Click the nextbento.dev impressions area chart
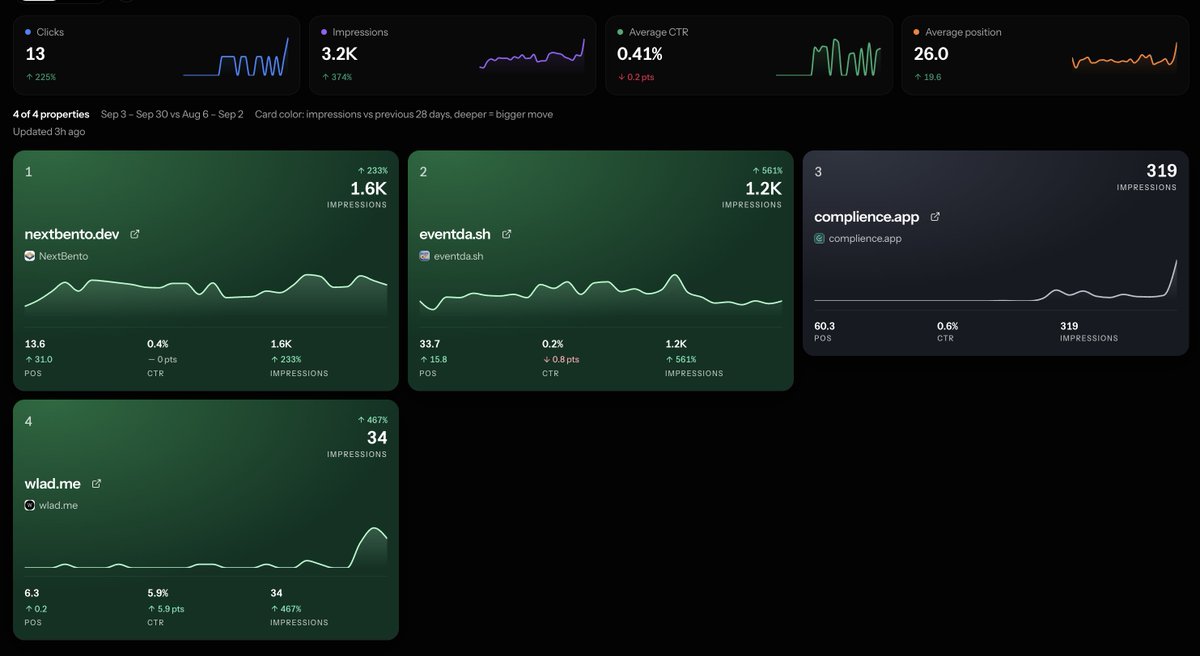 click(x=206, y=298)
